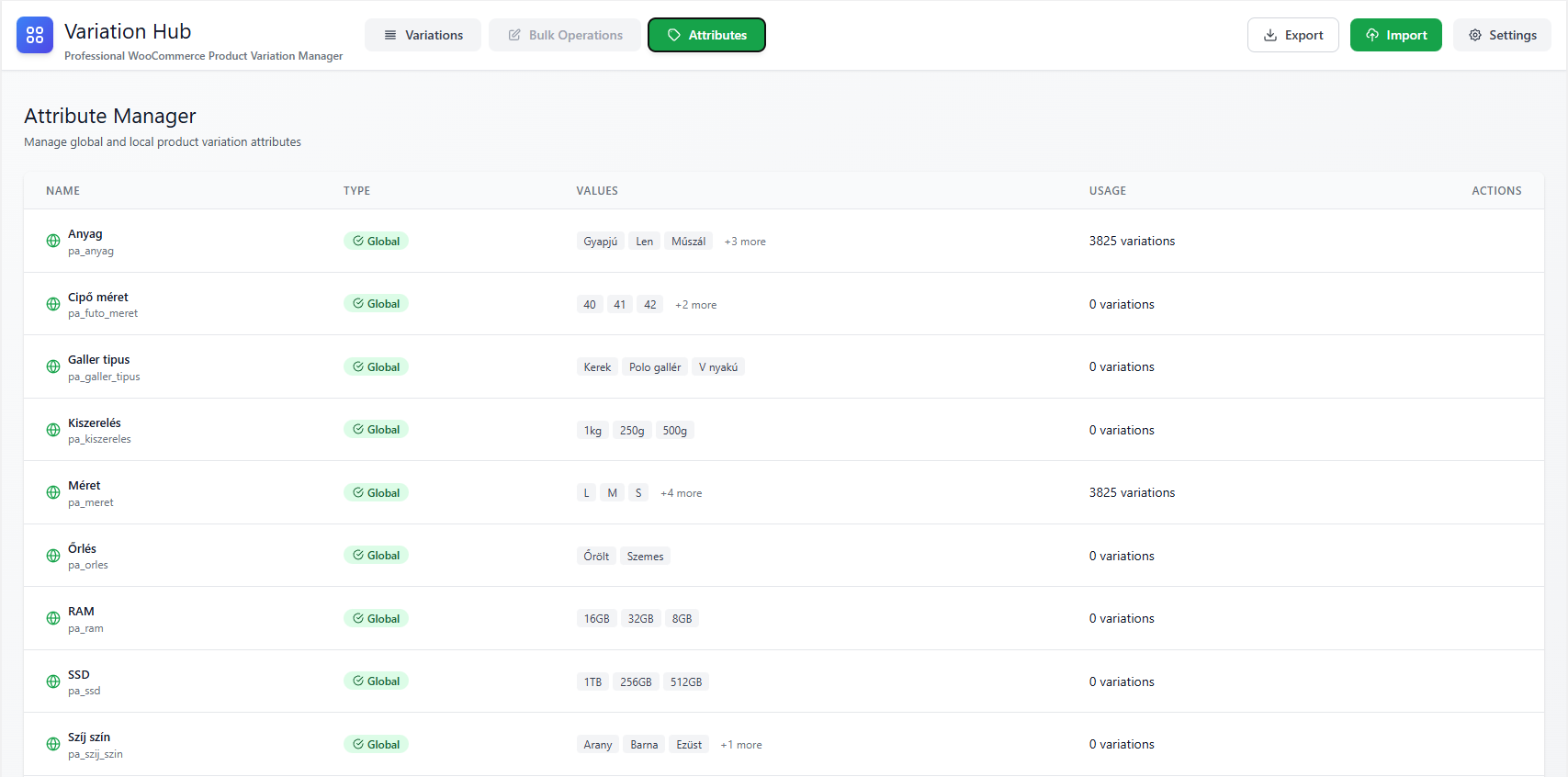Show '+4 more' values for Méret

coord(681,493)
